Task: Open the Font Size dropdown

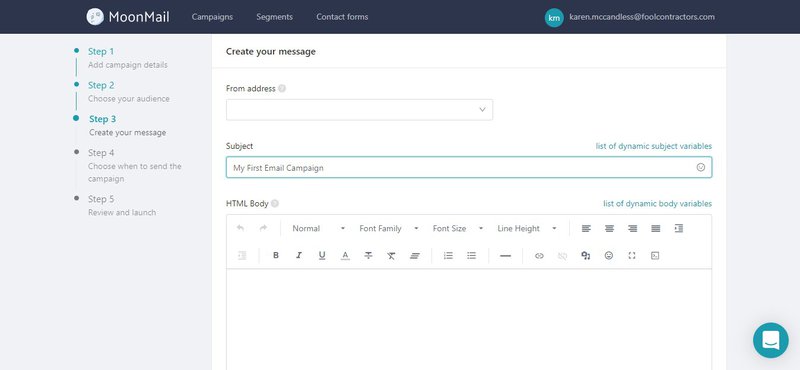Action: point(458,229)
